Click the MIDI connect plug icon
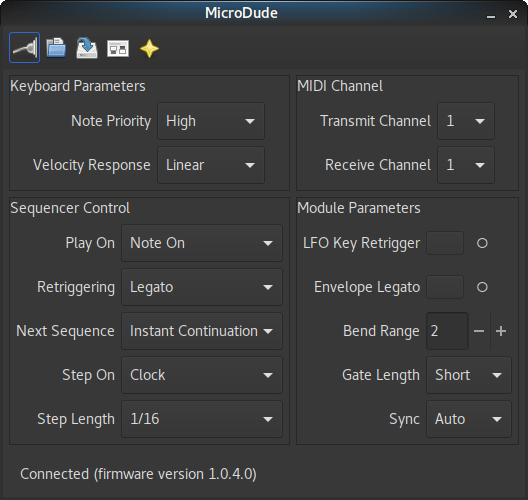 (x=24, y=47)
